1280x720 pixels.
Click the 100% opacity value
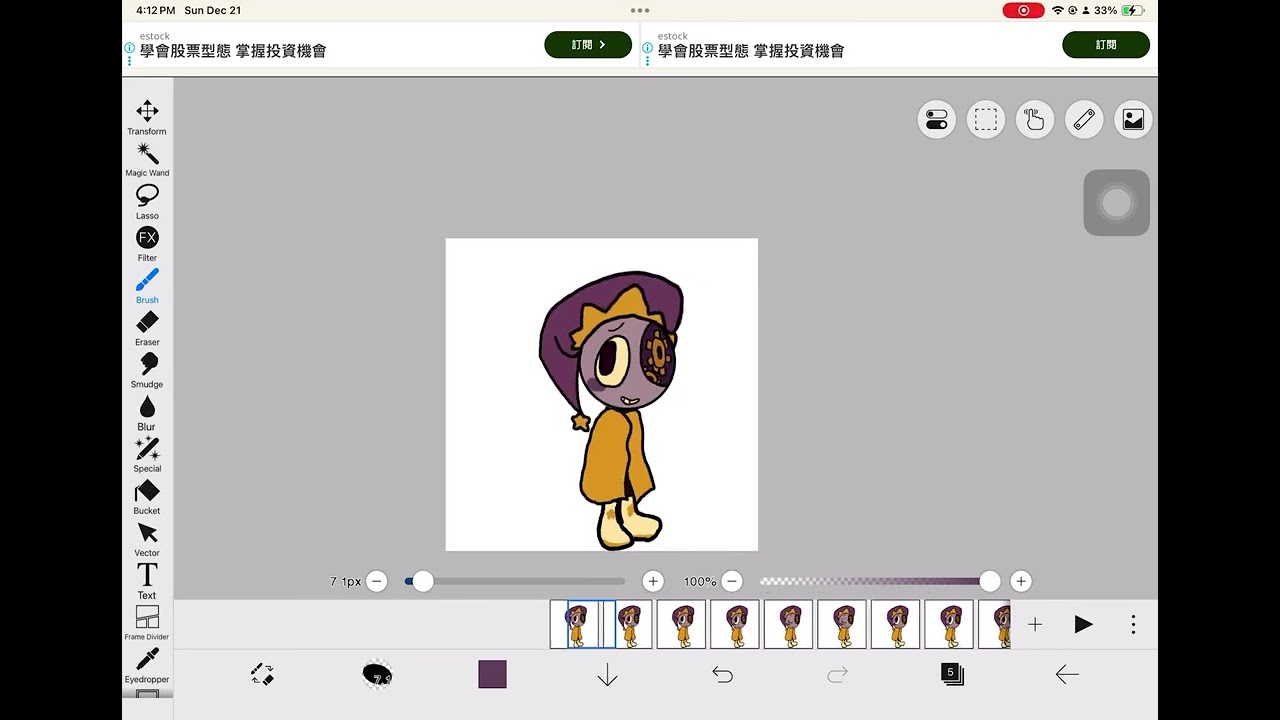[700, 581]
